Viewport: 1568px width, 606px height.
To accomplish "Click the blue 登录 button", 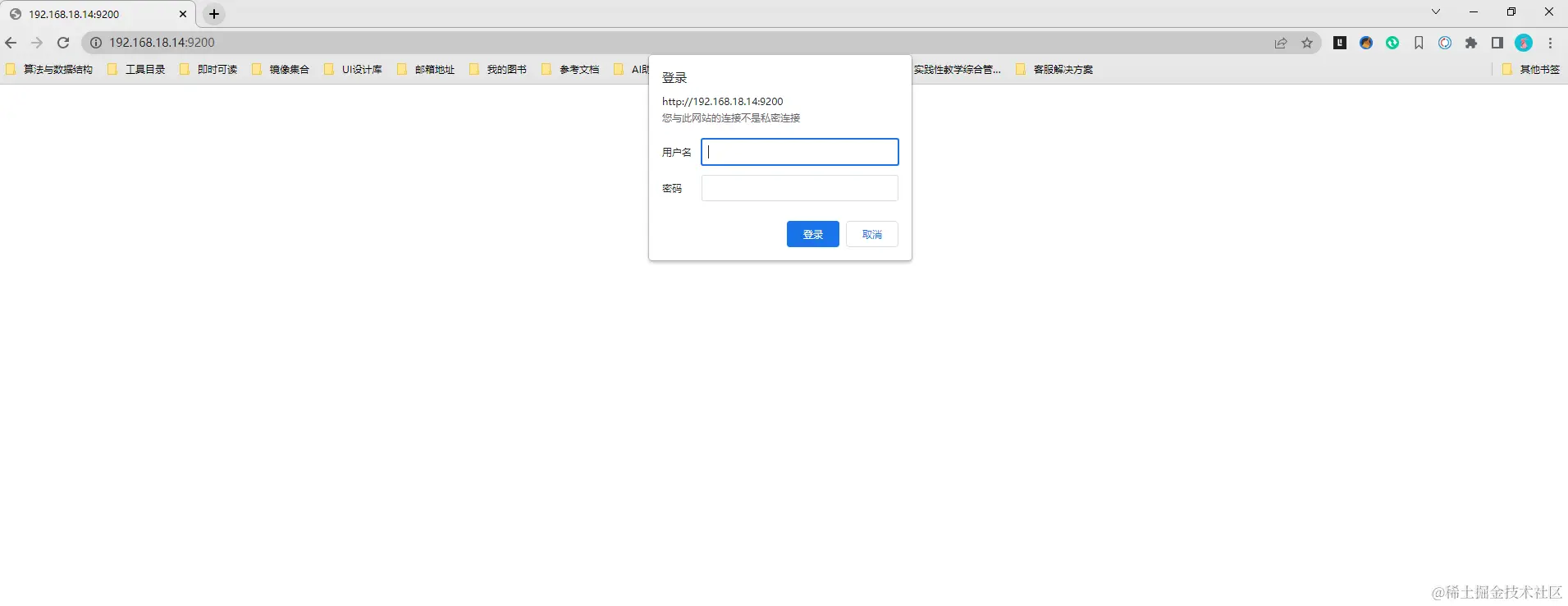I will 813,234.
